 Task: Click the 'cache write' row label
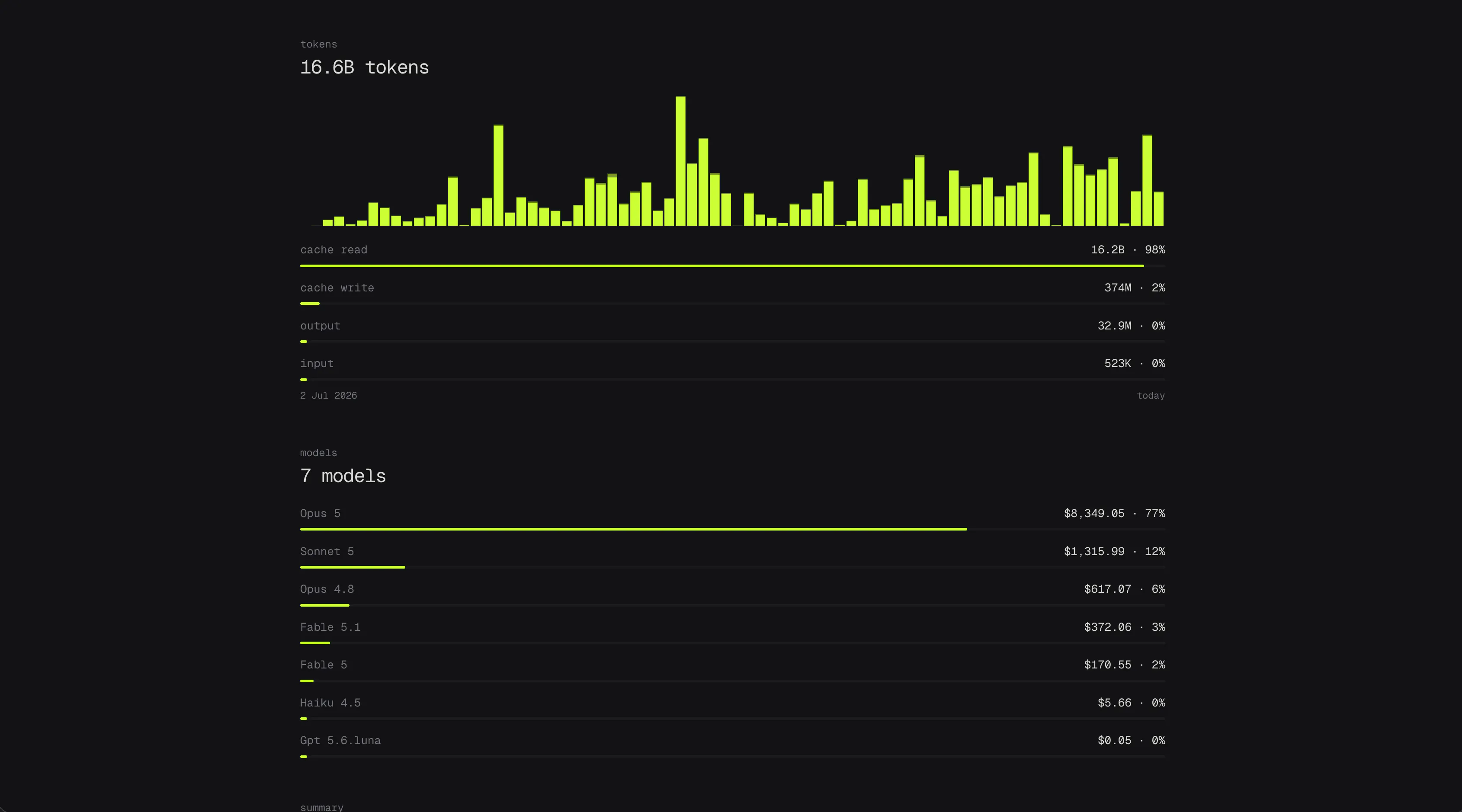click(337, 288)
